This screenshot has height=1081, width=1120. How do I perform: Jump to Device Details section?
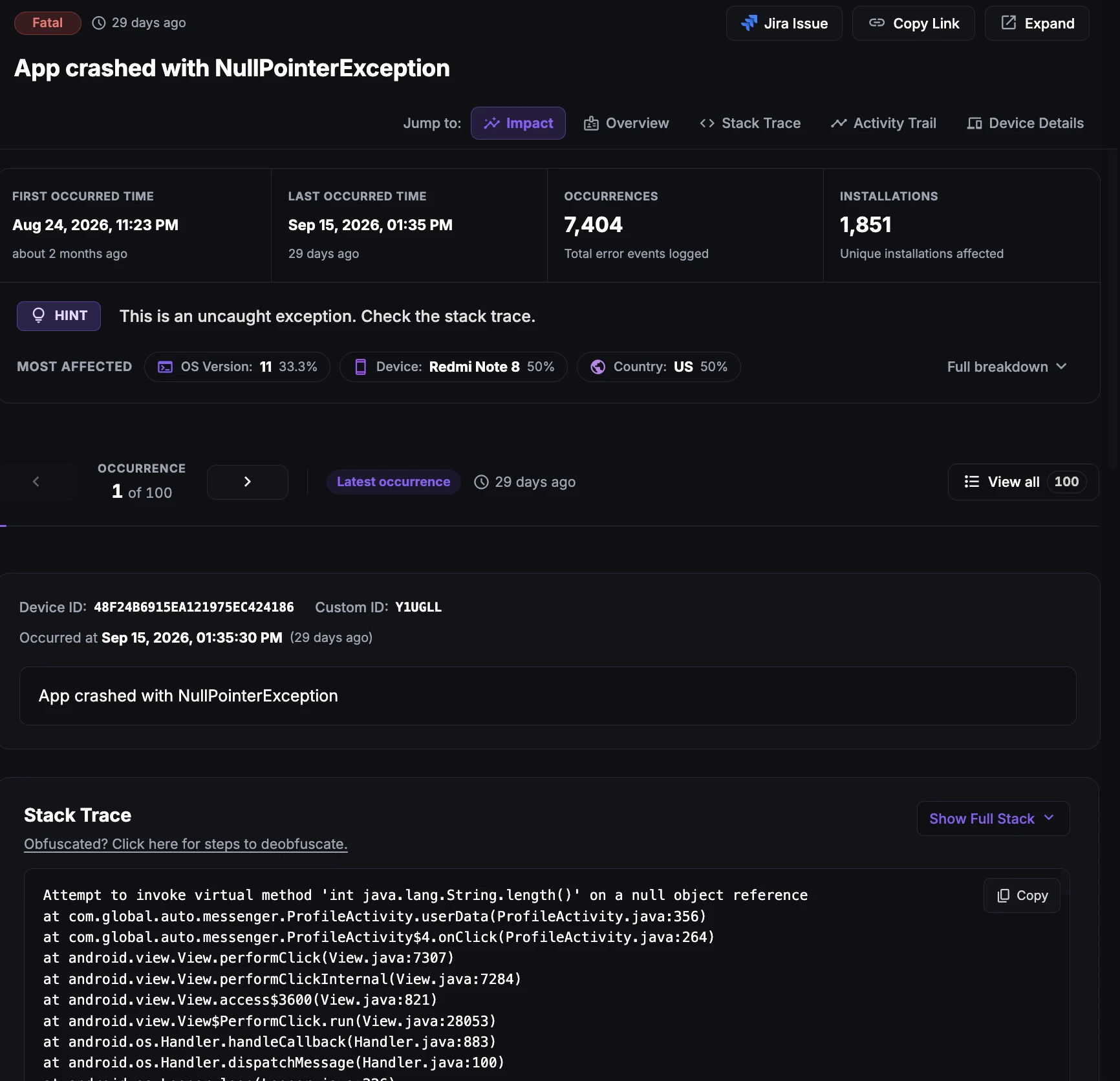point(1025,123)
